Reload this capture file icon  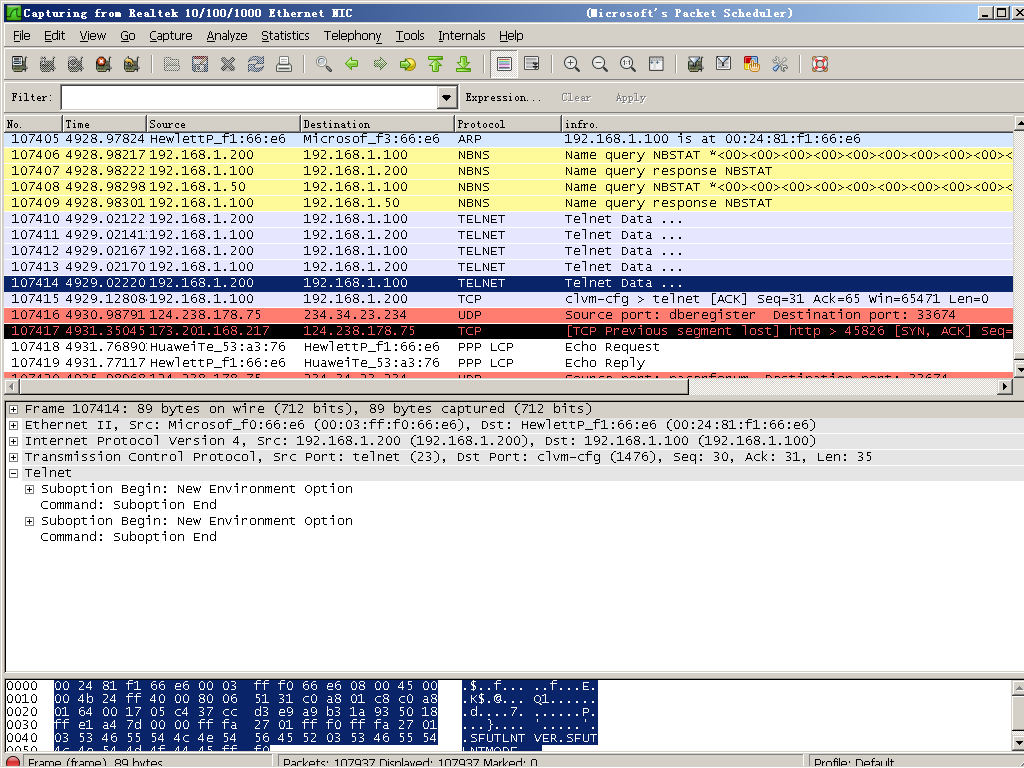(x=256, y=64)
